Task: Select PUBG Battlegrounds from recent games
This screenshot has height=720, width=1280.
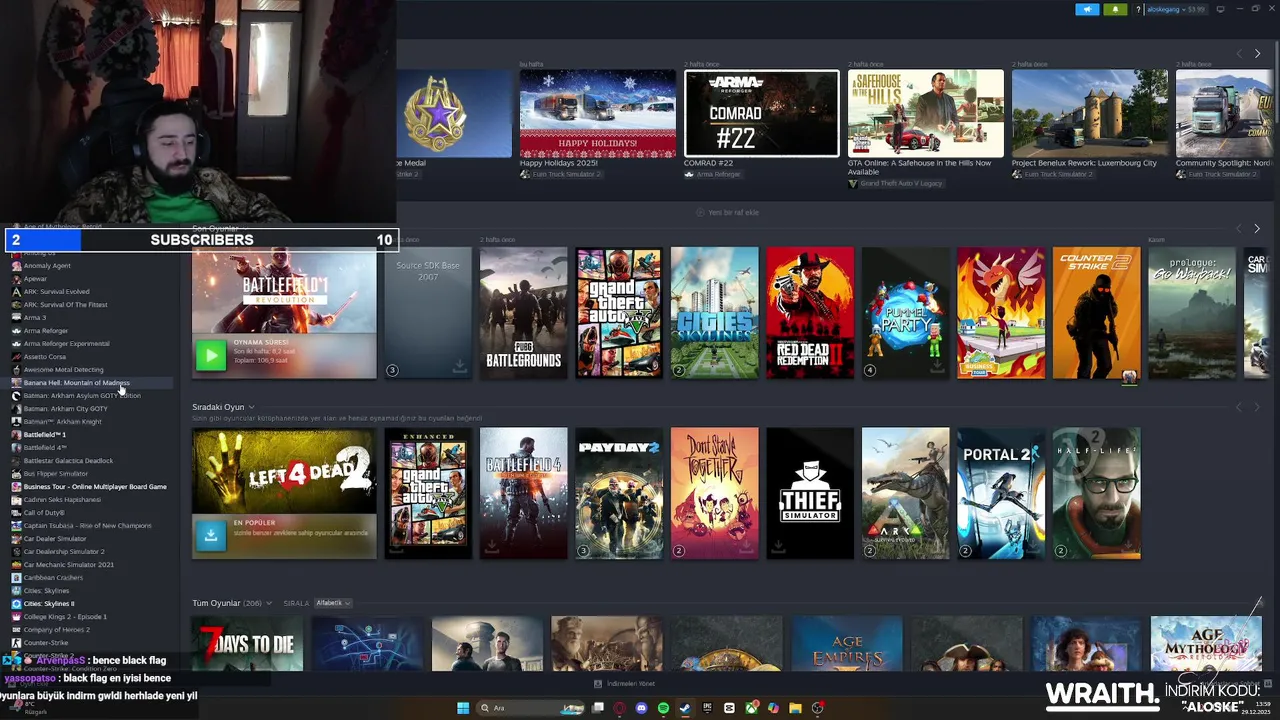Action: tap(523, 313)
